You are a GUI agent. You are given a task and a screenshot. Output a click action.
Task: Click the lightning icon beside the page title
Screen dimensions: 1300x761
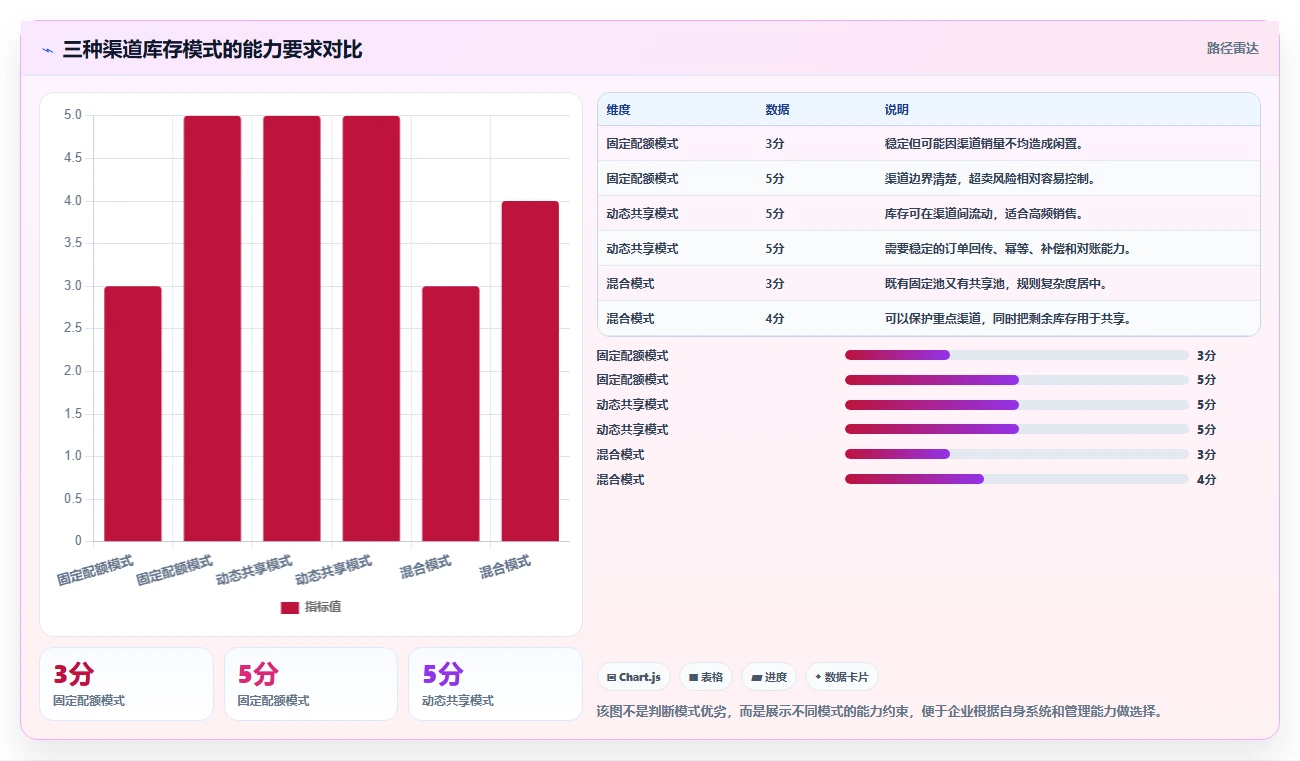pyautogui.click(x=47, y=49)
